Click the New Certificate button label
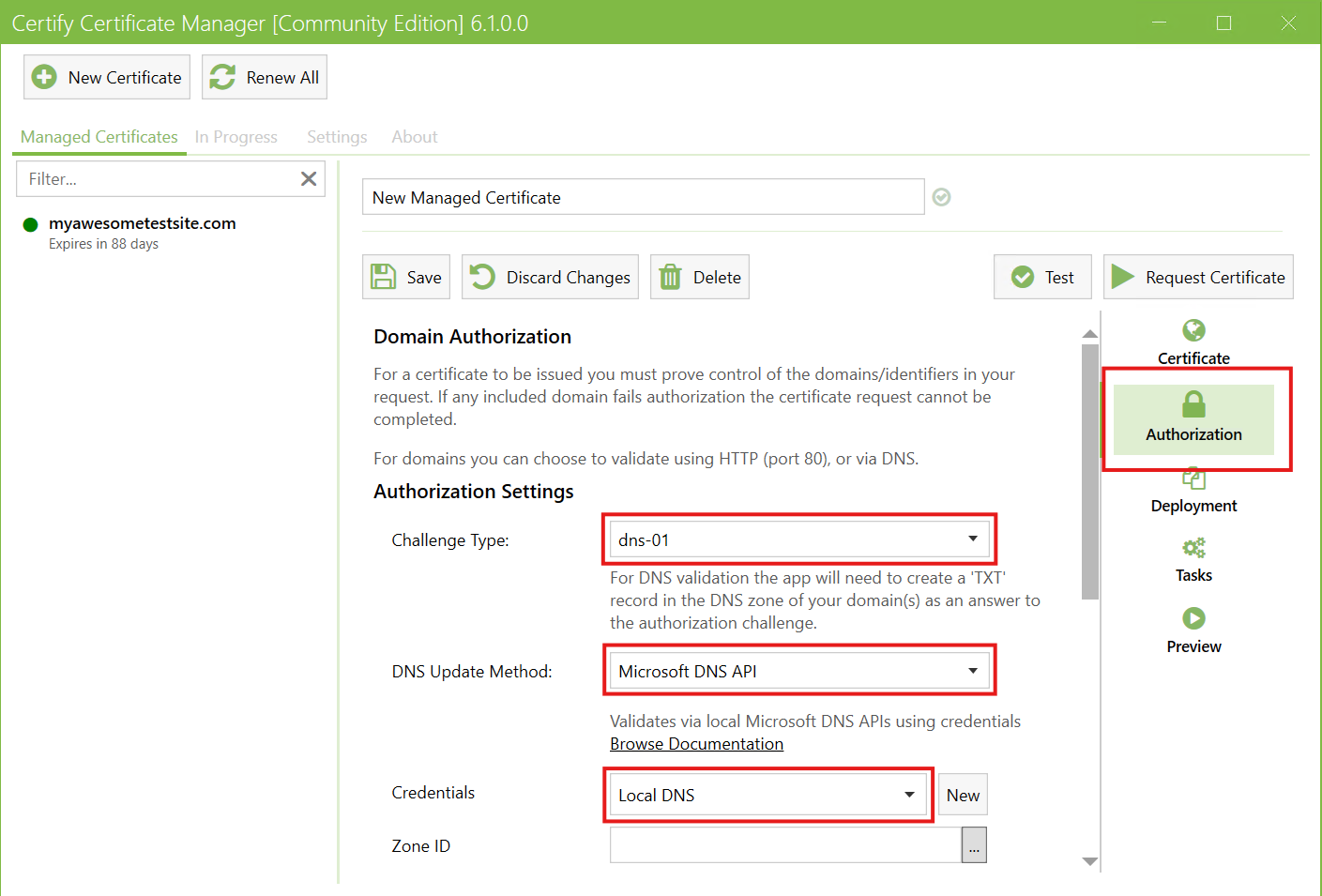This screenshot has width=1322, height=896. (125, 78)
